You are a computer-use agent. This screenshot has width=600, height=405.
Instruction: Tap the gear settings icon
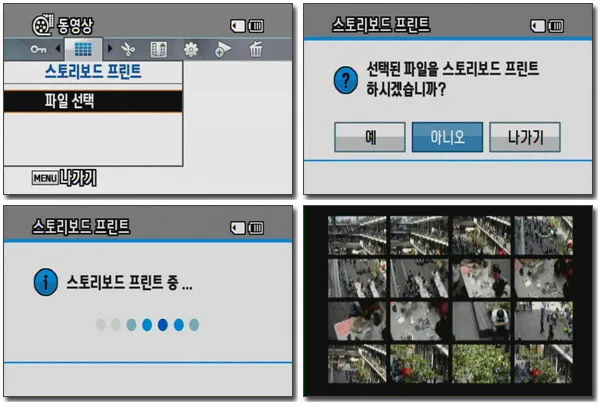[x=192, y=48]
